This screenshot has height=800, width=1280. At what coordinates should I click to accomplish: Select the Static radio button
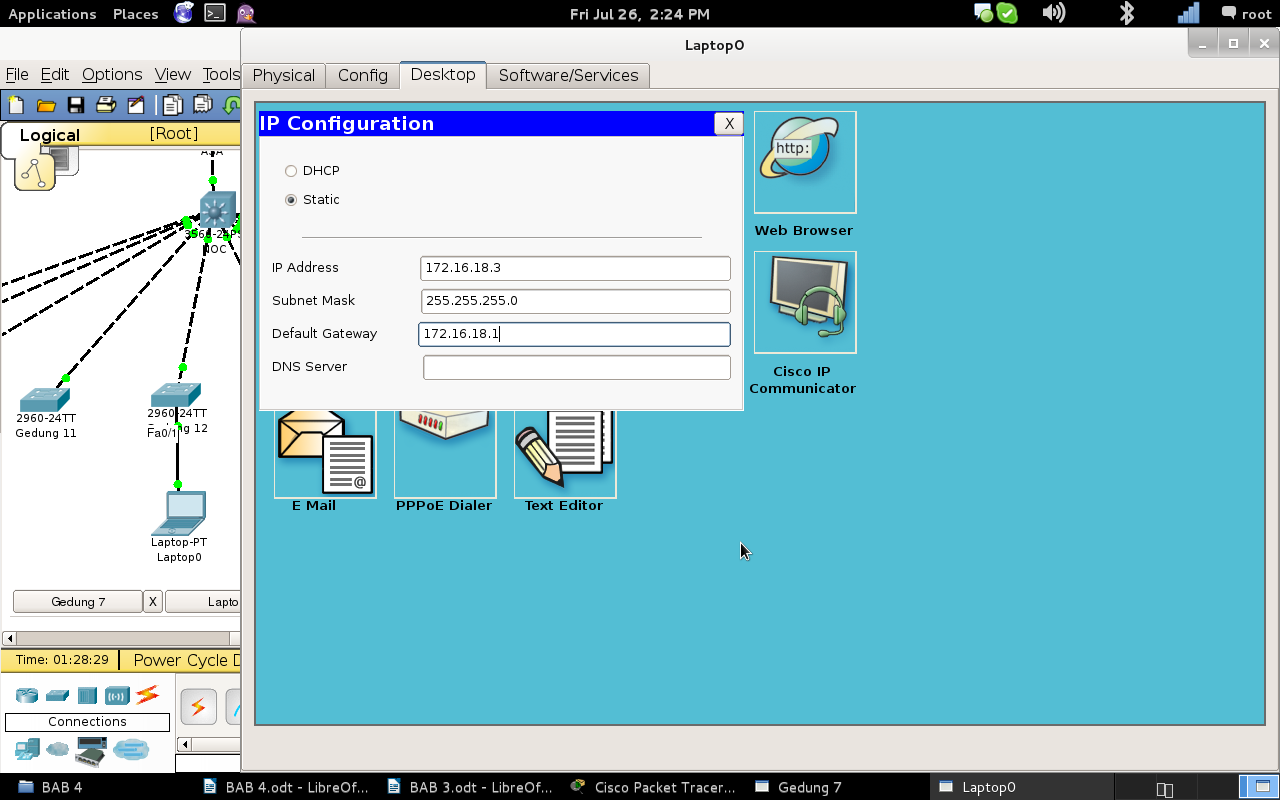point(291,200)
